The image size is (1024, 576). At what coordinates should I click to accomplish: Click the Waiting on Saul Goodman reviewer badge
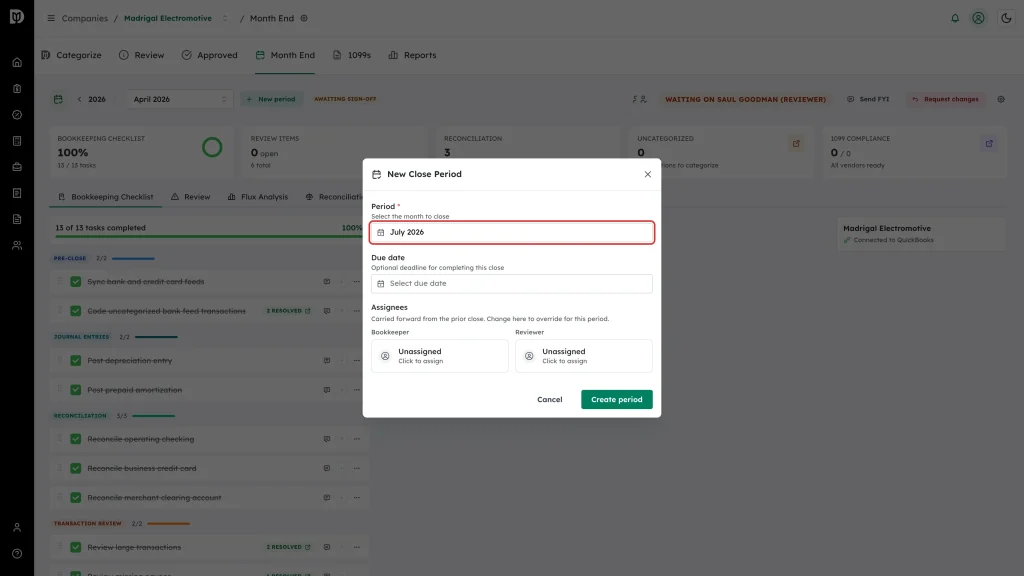click(x=745, y=99)
